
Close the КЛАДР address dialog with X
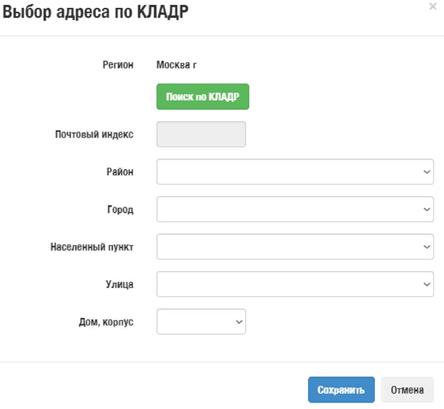tap(432, 6)
